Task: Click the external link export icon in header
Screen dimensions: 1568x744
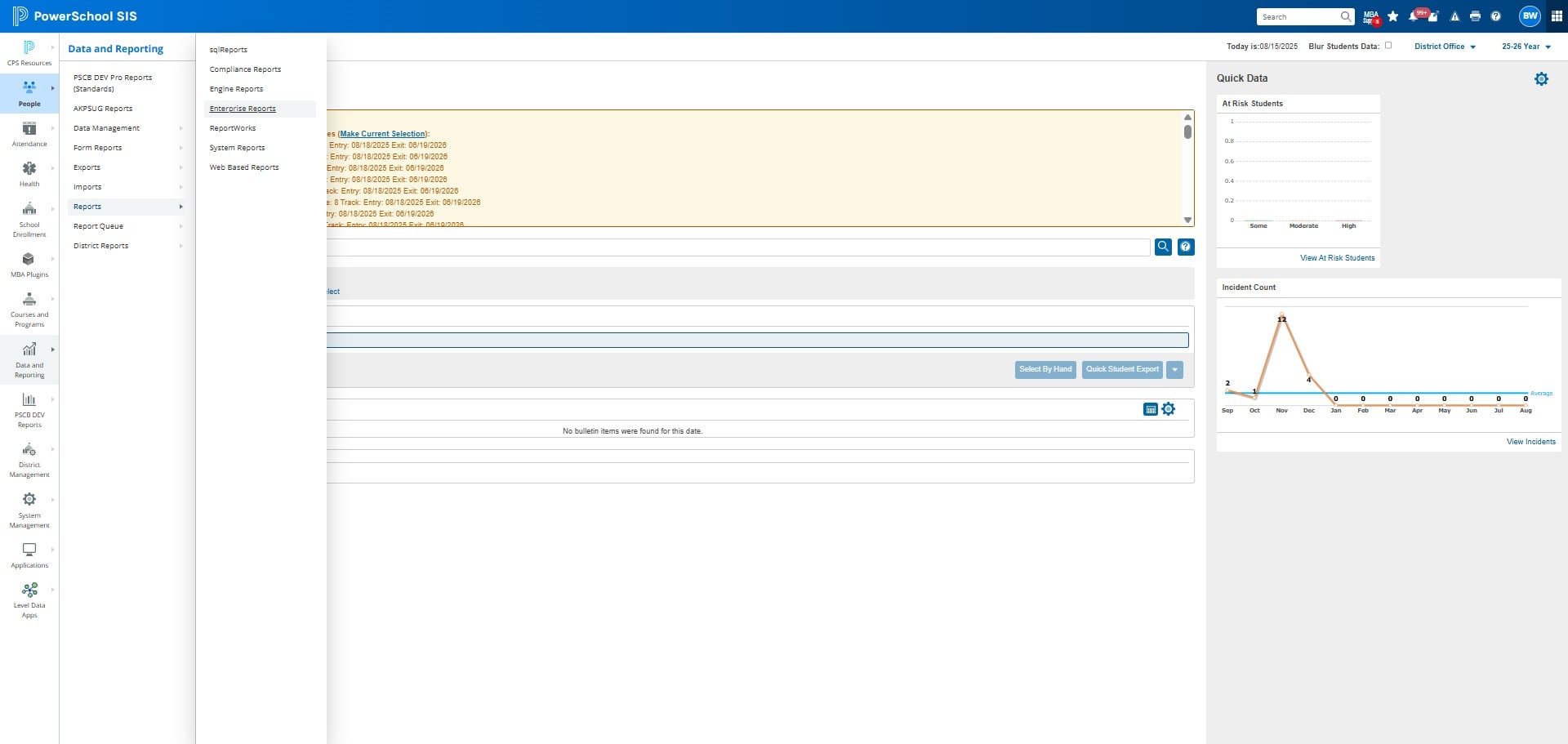Action: [1433, 16]
